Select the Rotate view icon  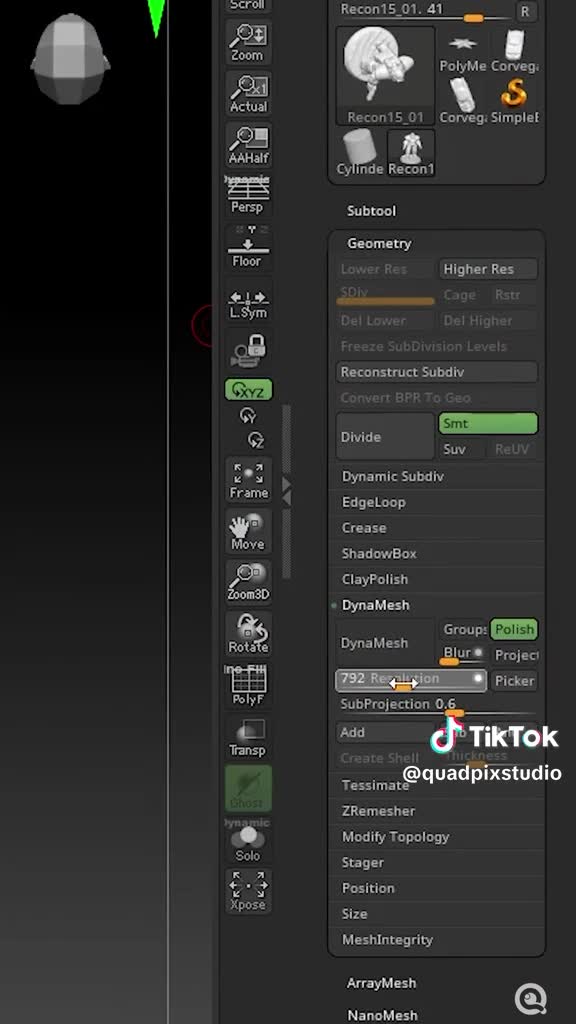(x=248, y=634)
